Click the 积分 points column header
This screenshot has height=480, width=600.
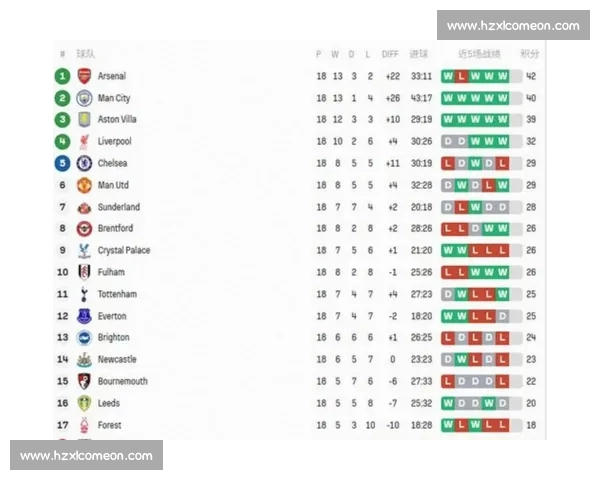click(x=530, y=54)
